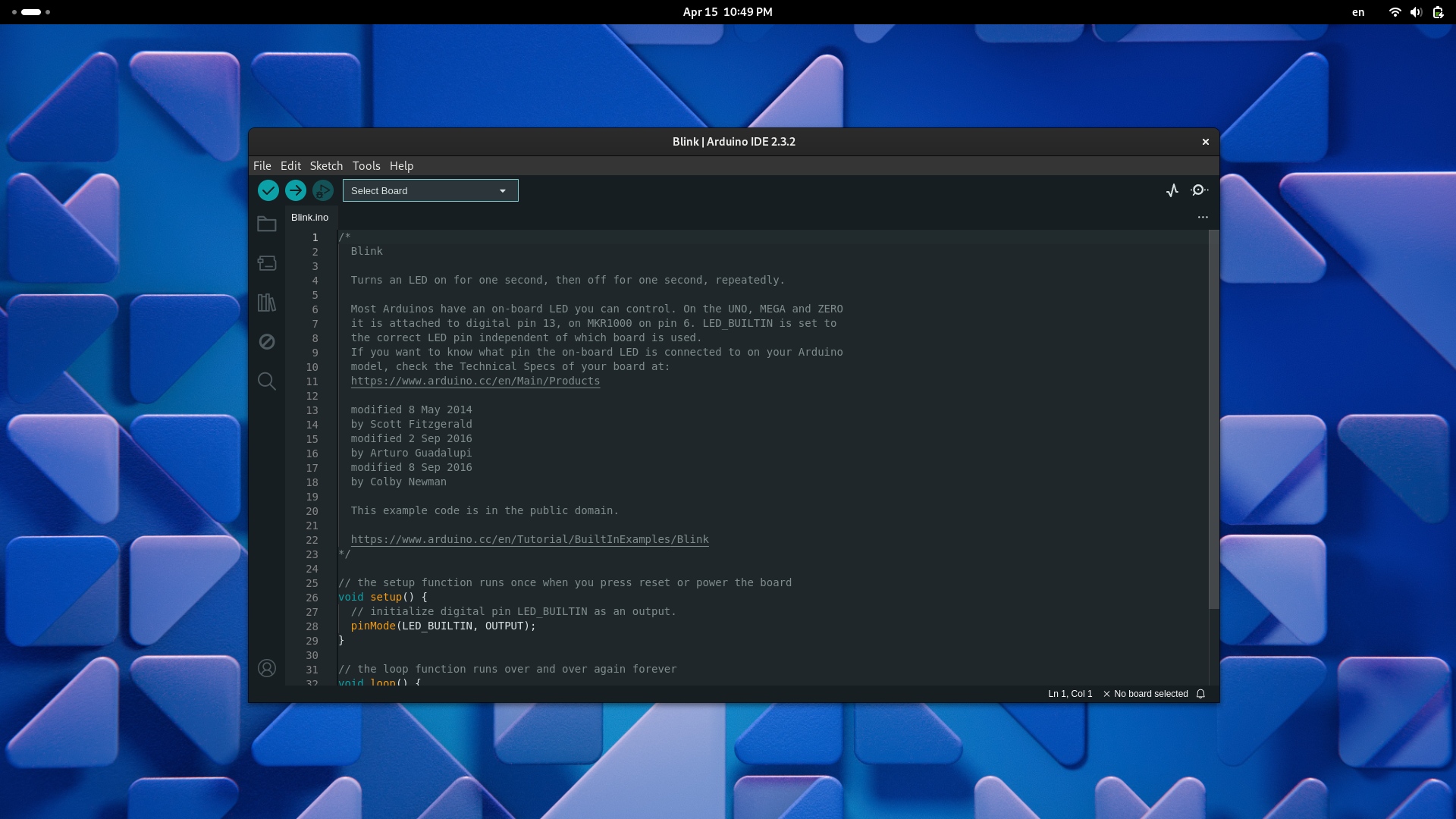Image resolution: width=1456 pixels, height=819 pixels.
Task: Click the Ln 1, Col 1 indicator
Action: pos(1070,694)
